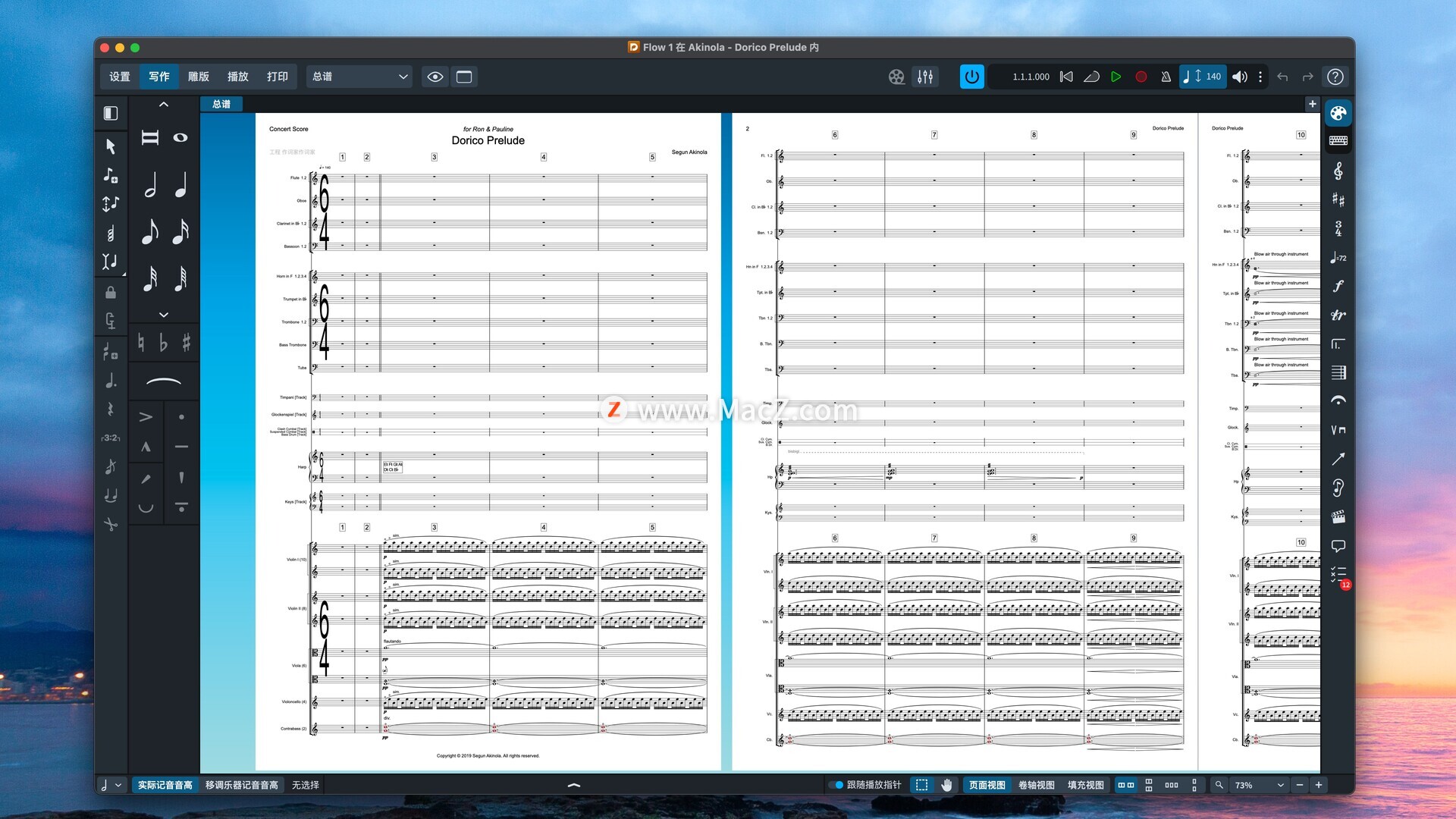1456x819 pixels.
Task: Open the key signatures panel
Action: pos(1338,199)
